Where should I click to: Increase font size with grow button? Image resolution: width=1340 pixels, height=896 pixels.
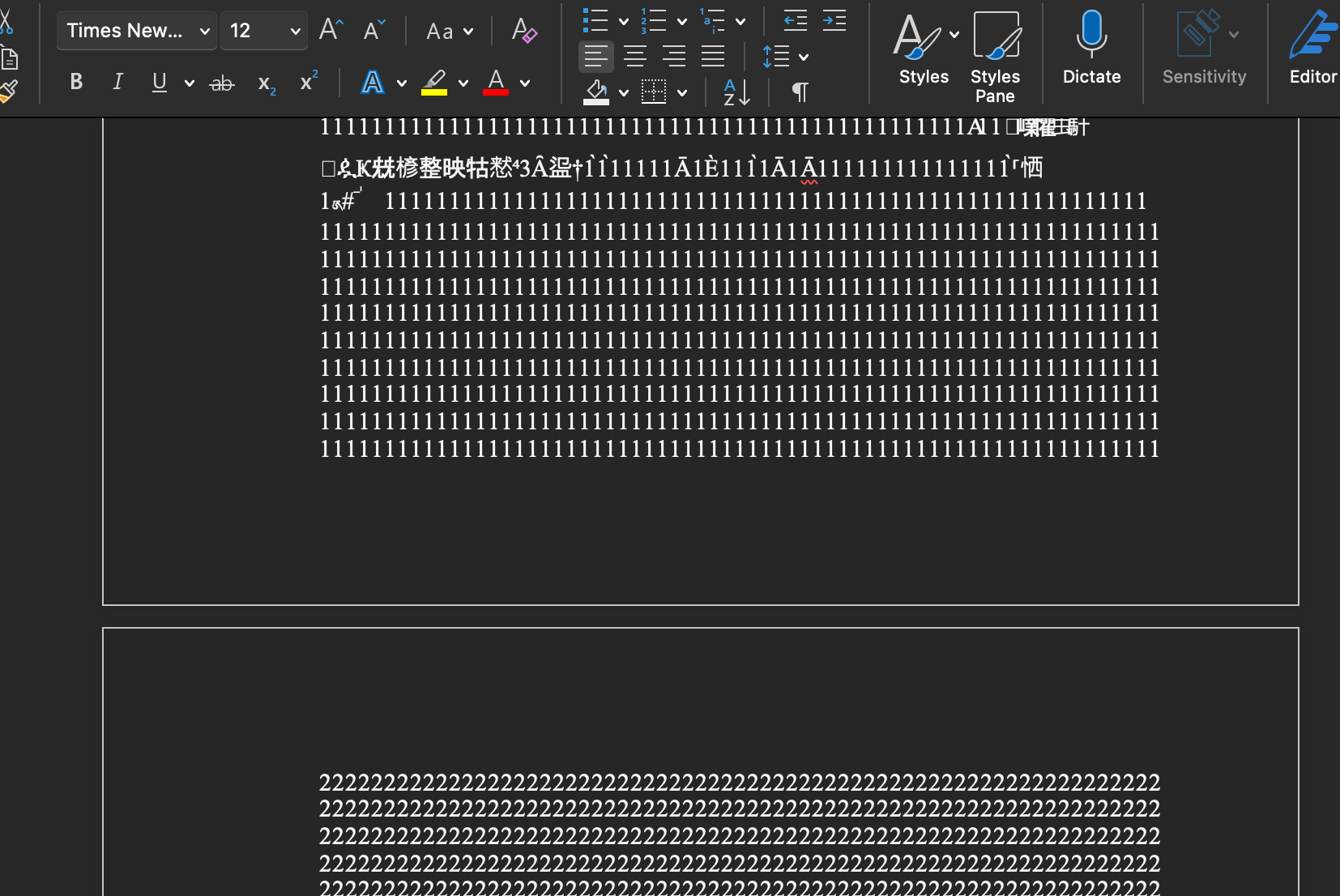(331, 30)
